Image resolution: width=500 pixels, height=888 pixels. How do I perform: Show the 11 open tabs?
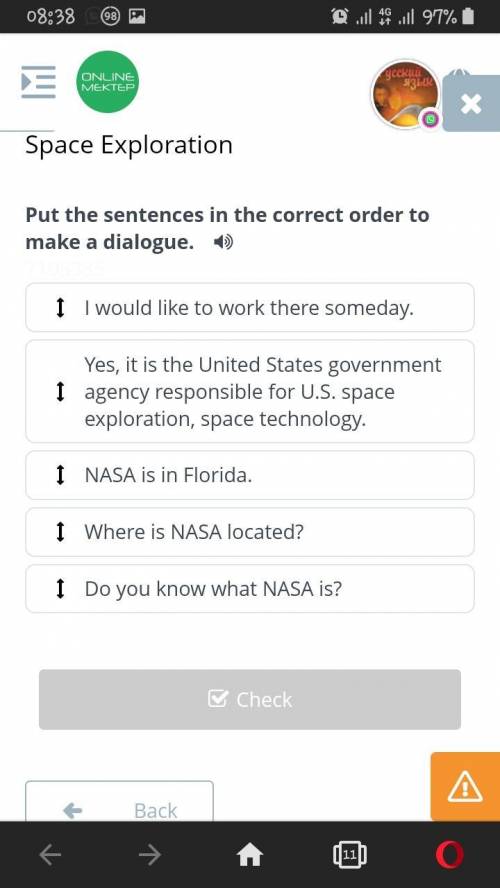(x=350, y=855)
